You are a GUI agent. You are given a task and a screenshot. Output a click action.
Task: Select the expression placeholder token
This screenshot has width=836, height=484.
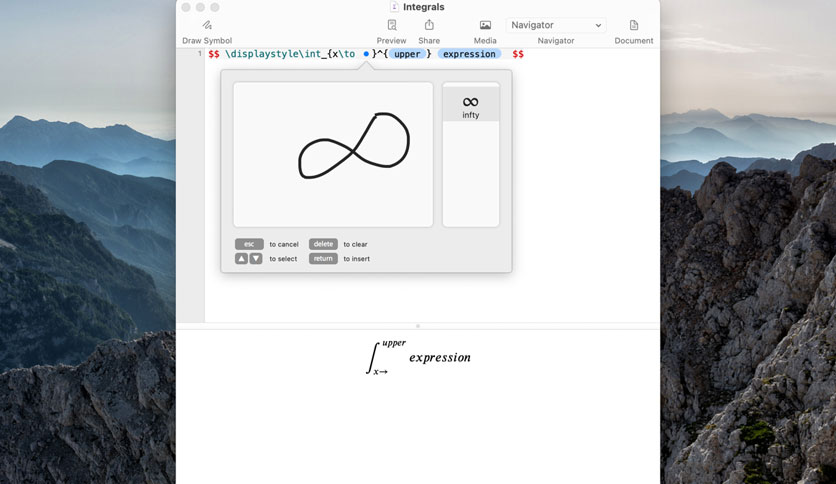pyautogui.click(x=469, y=54)
